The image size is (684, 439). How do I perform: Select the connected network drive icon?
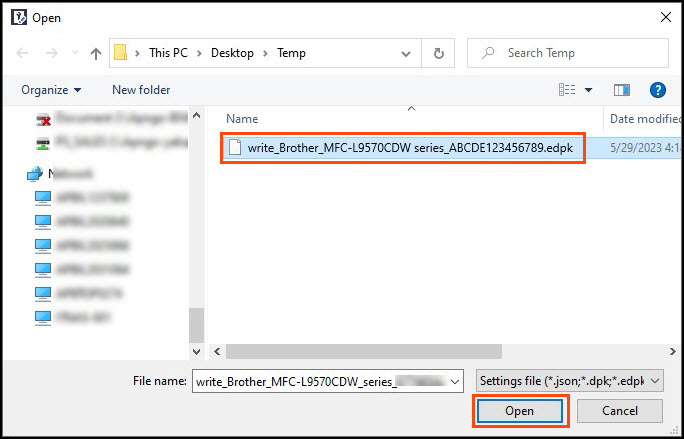coord(43,142)
